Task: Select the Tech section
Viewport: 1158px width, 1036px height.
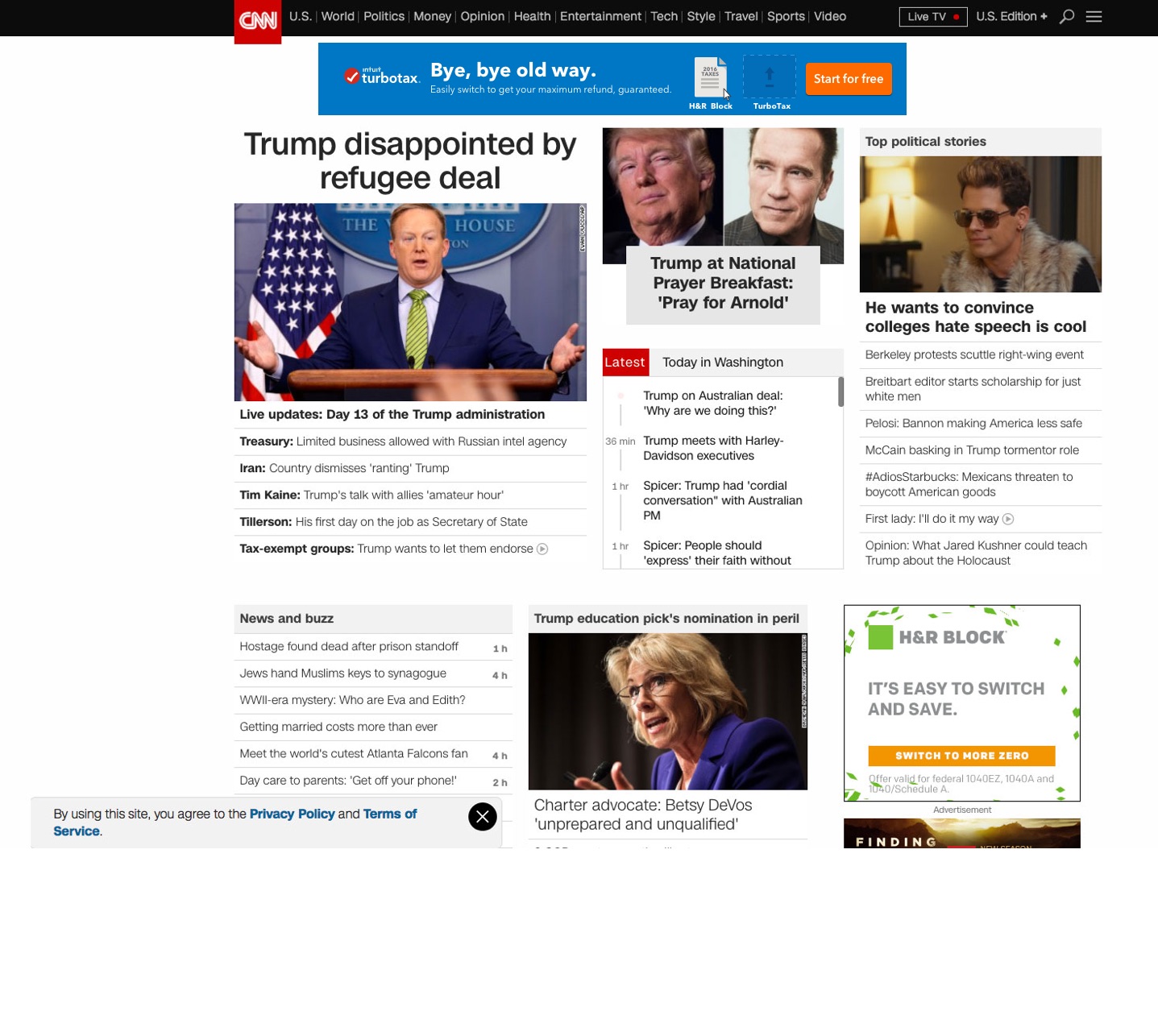Action: click(664, 17)
